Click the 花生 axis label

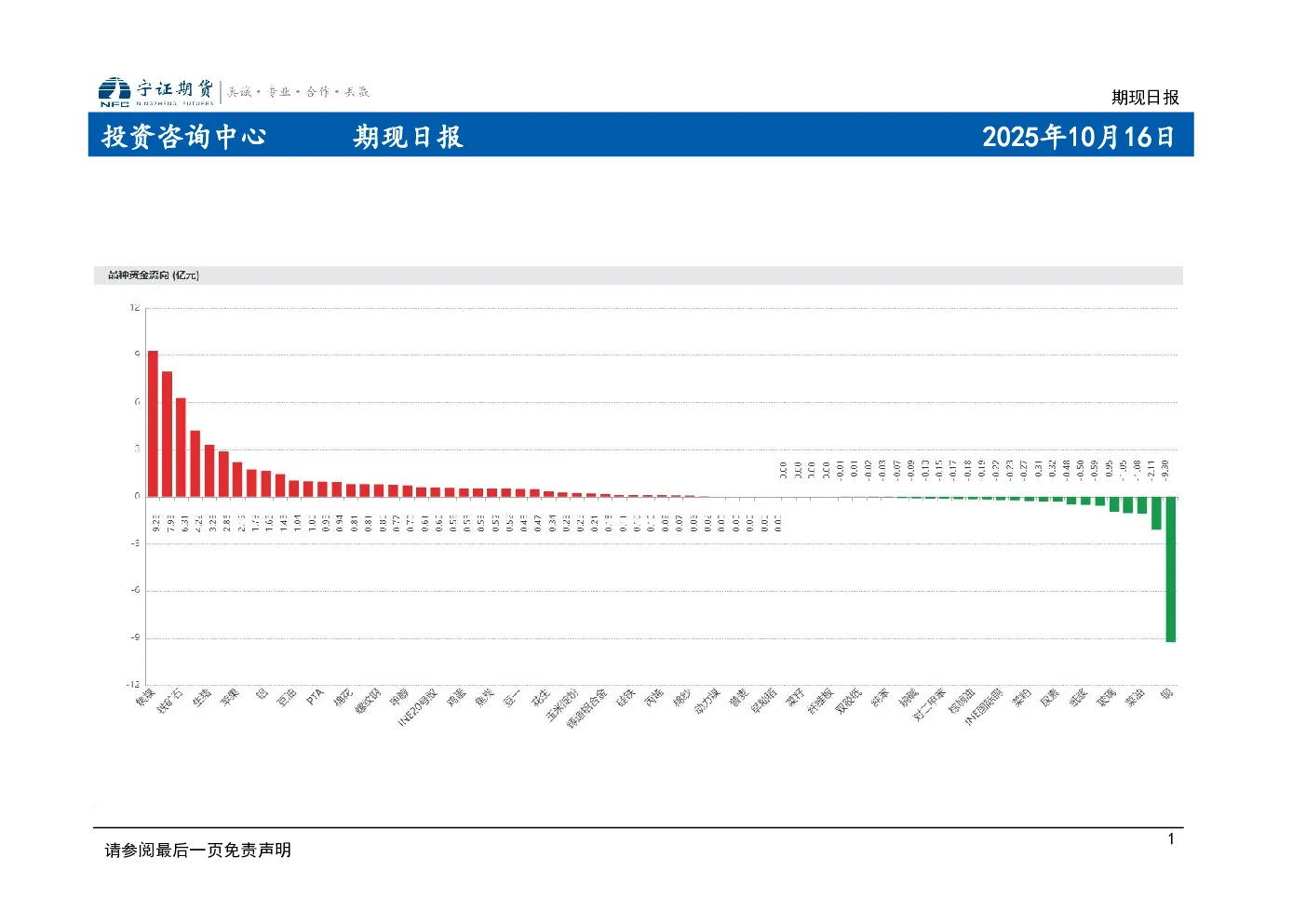pos(542,698)
